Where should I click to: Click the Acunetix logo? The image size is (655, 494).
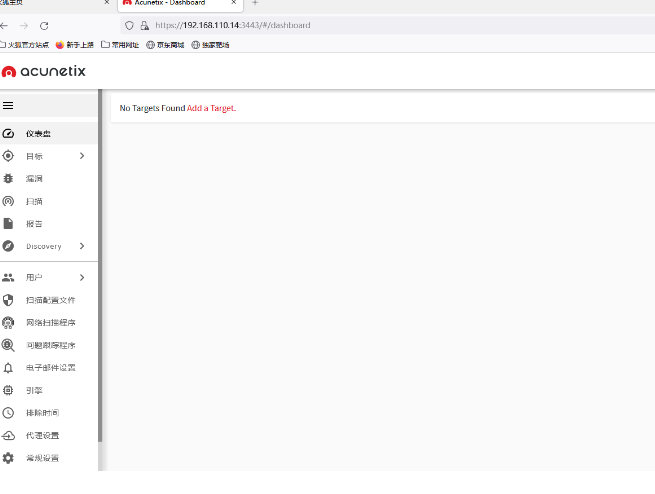point(43,71)
